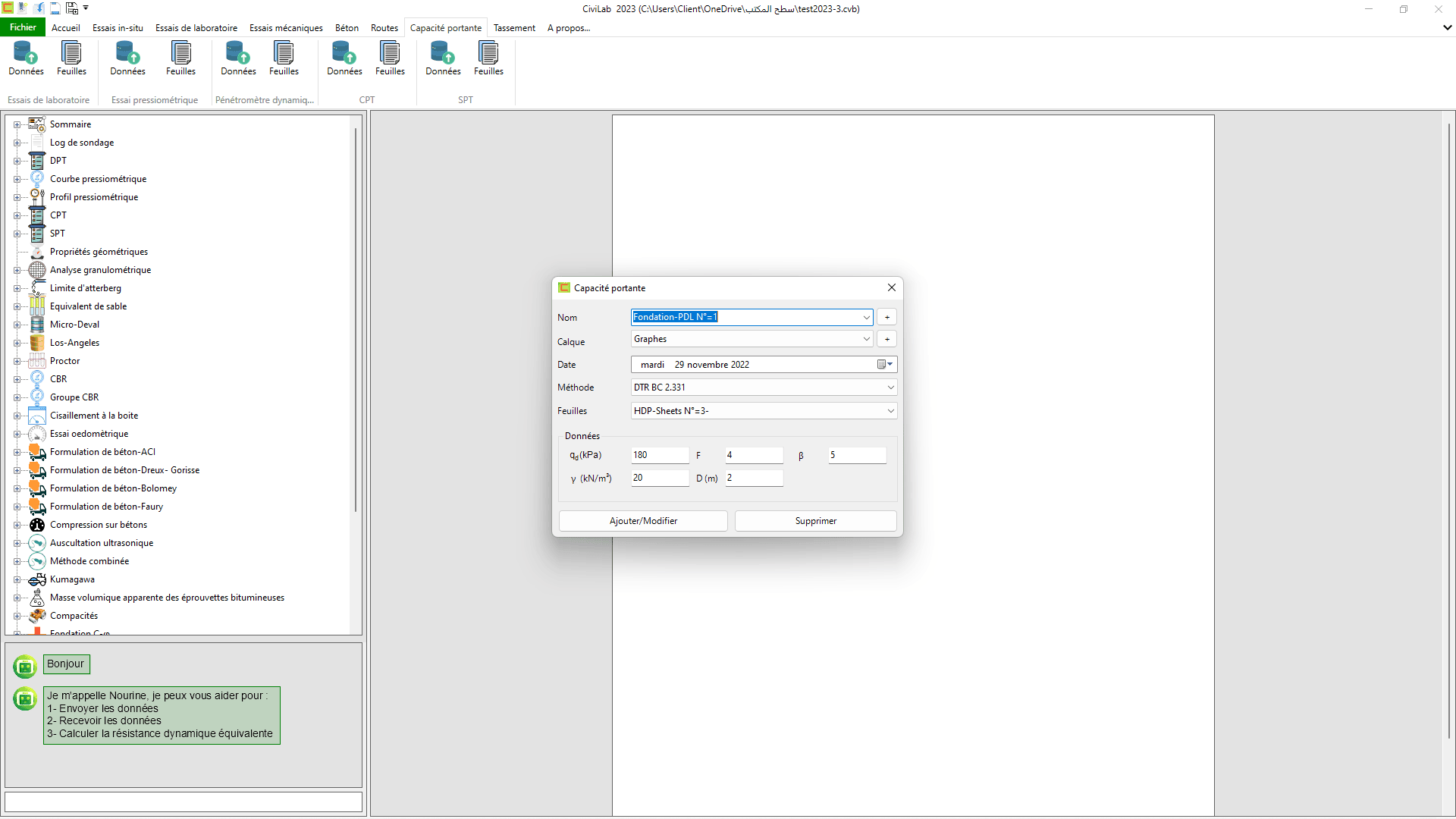The width and height of the screenshot is (1456, 819).
Task: Click plus button next to Calque
Action: pos(886,339)
